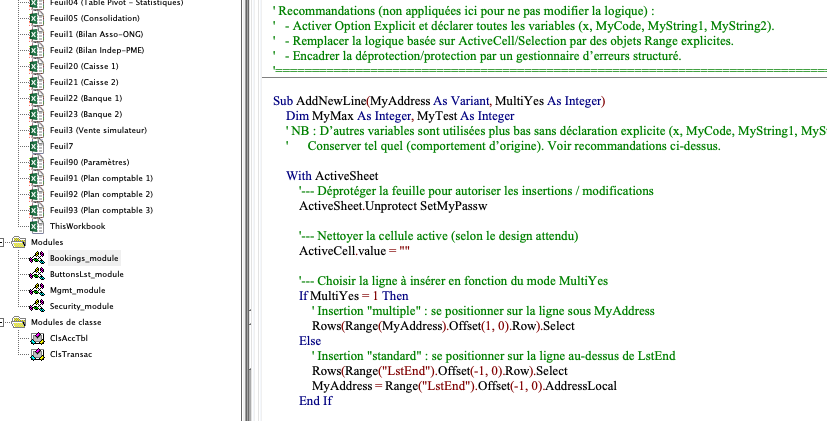Click the ClsTransac class module icon
This screenshot has height=421, width=827.
[x=38, y=354]
